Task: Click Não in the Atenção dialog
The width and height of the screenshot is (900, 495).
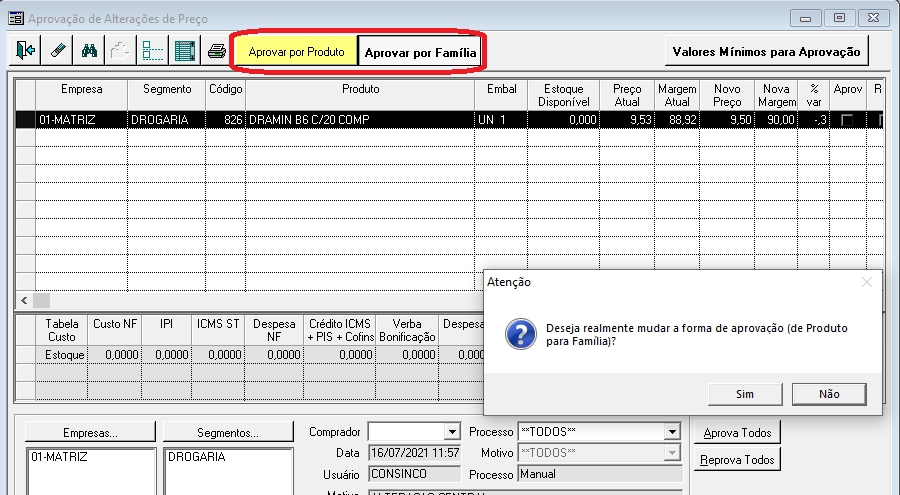Action: click(x=829, y=394)
